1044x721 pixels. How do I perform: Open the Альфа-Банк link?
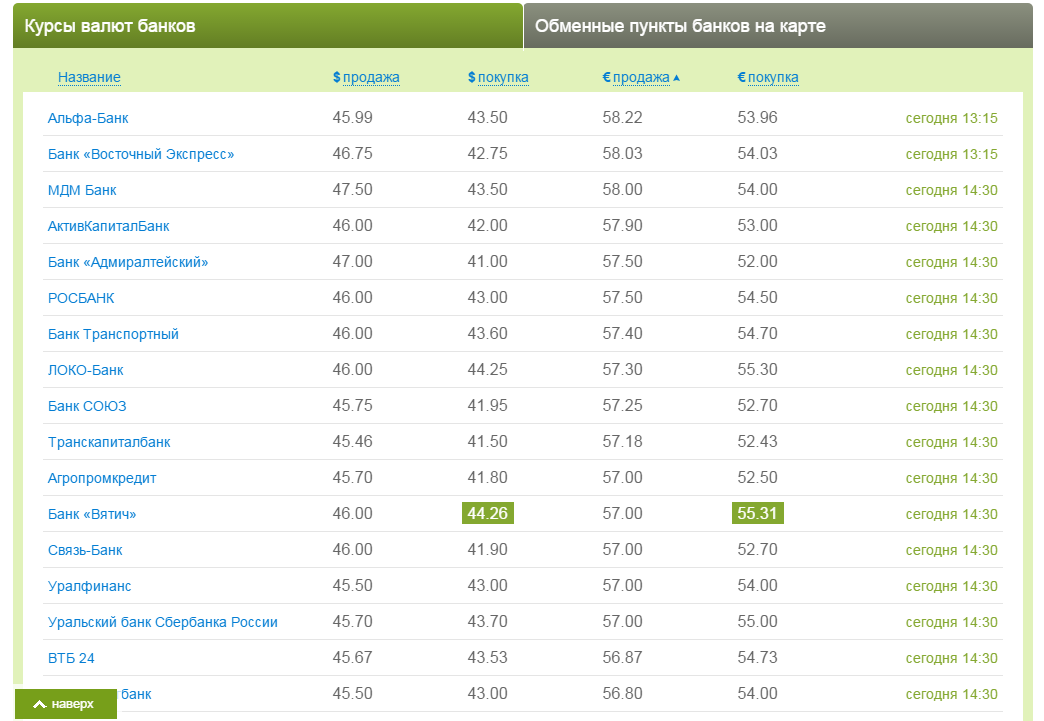(88, 118)
